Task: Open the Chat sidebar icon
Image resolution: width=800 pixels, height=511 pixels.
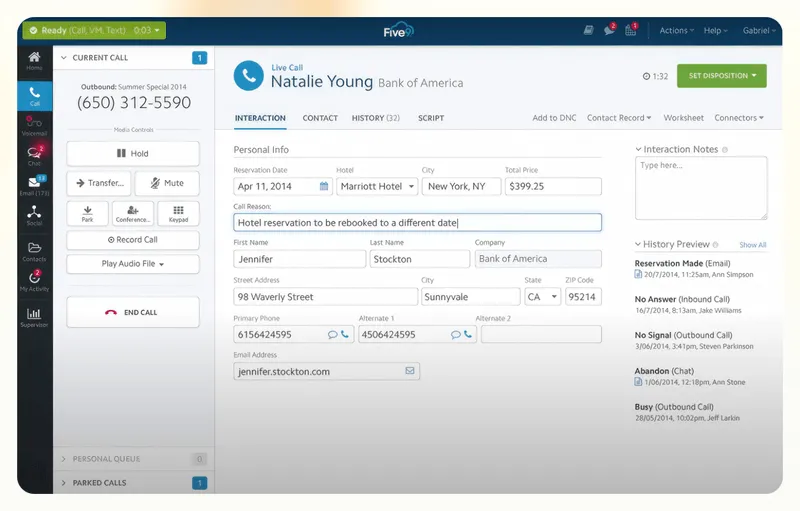Action: point(34,156)
